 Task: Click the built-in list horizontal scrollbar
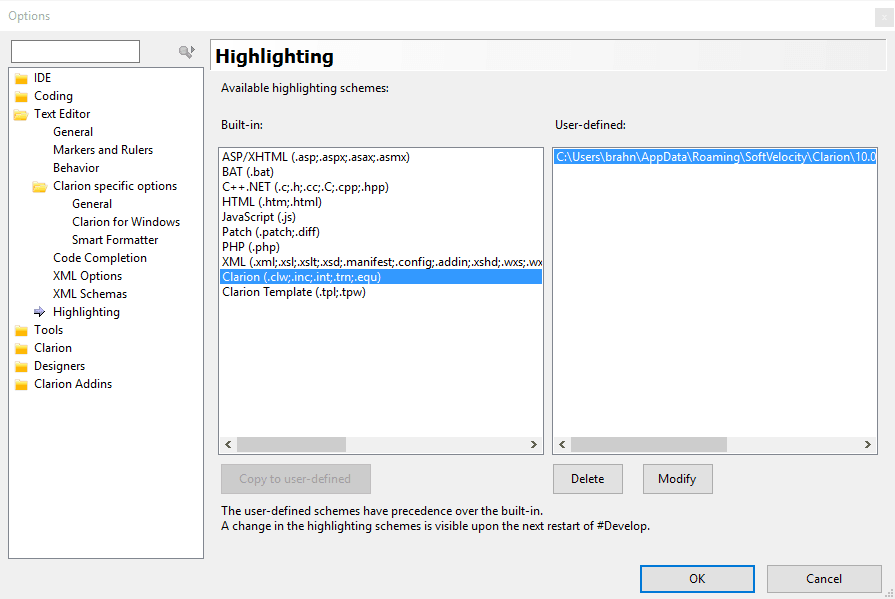(380, 444)
